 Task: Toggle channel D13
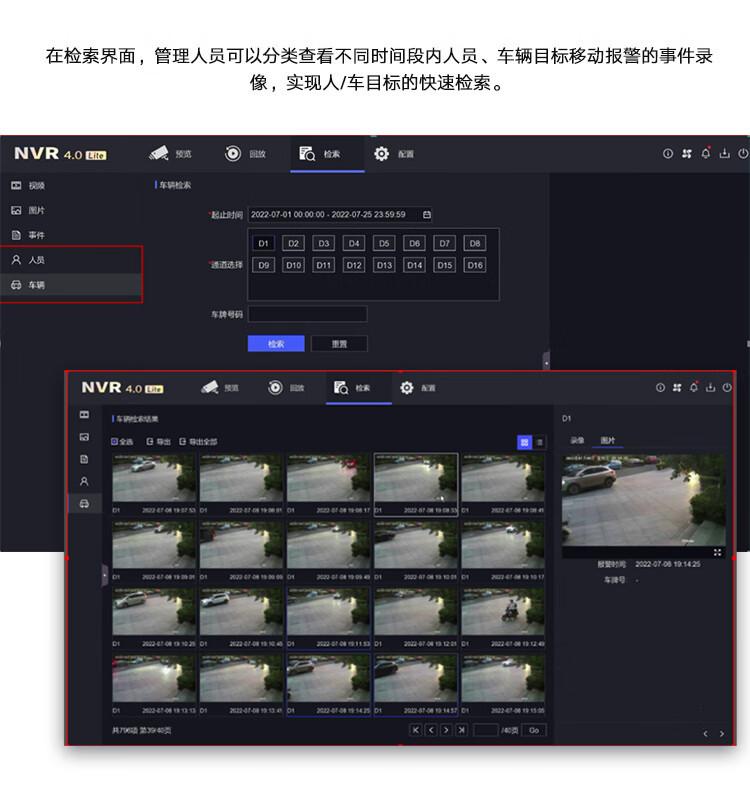tap(384, 265)
